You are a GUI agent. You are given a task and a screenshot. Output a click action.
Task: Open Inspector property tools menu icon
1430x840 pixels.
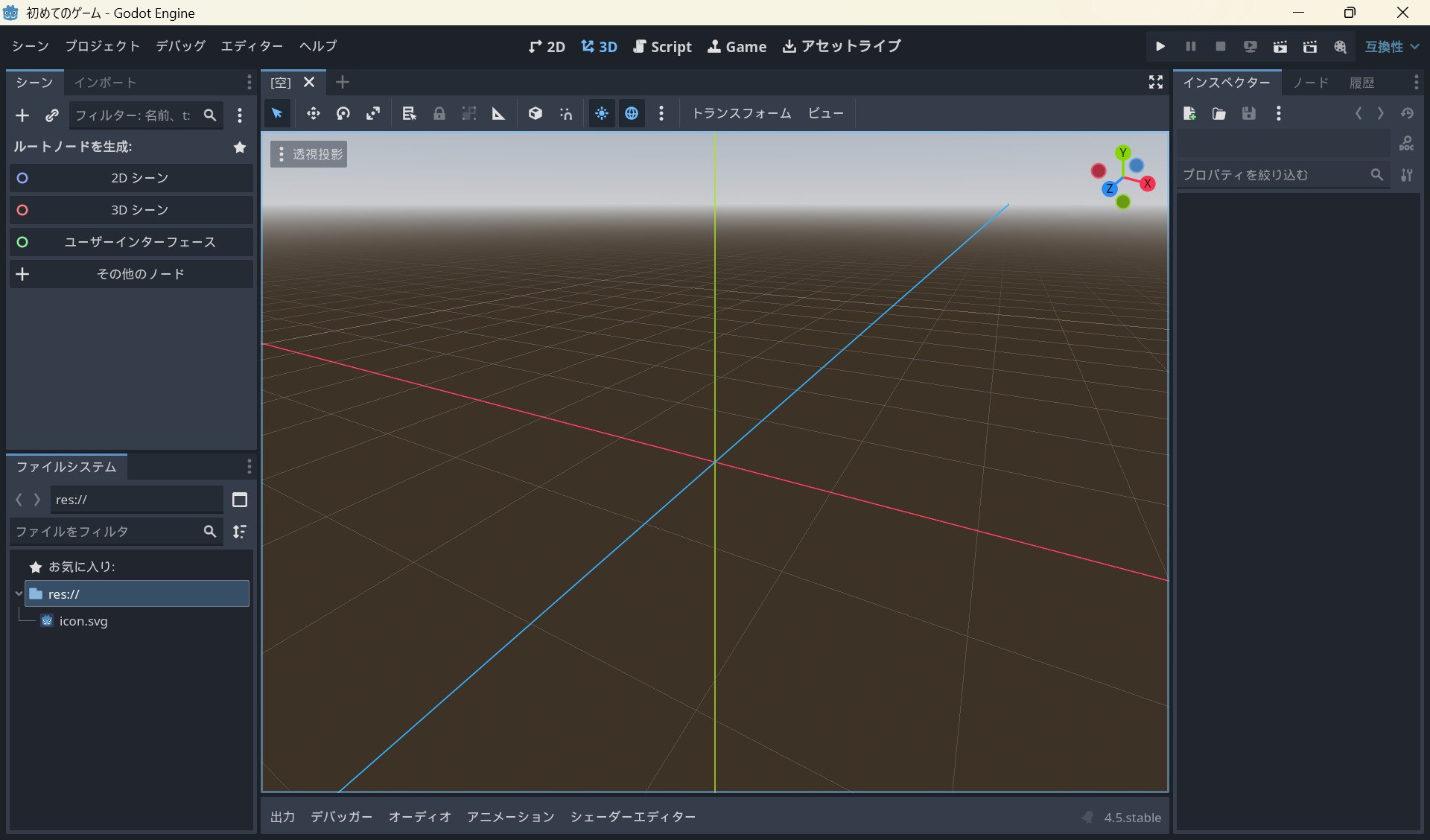coord(1407,175)
